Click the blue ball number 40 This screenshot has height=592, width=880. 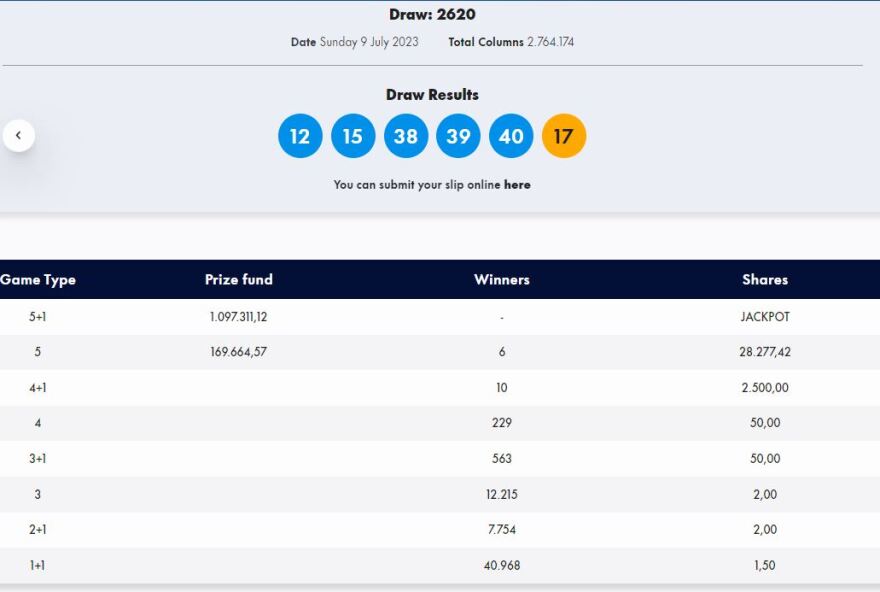[x=511, y=136]
